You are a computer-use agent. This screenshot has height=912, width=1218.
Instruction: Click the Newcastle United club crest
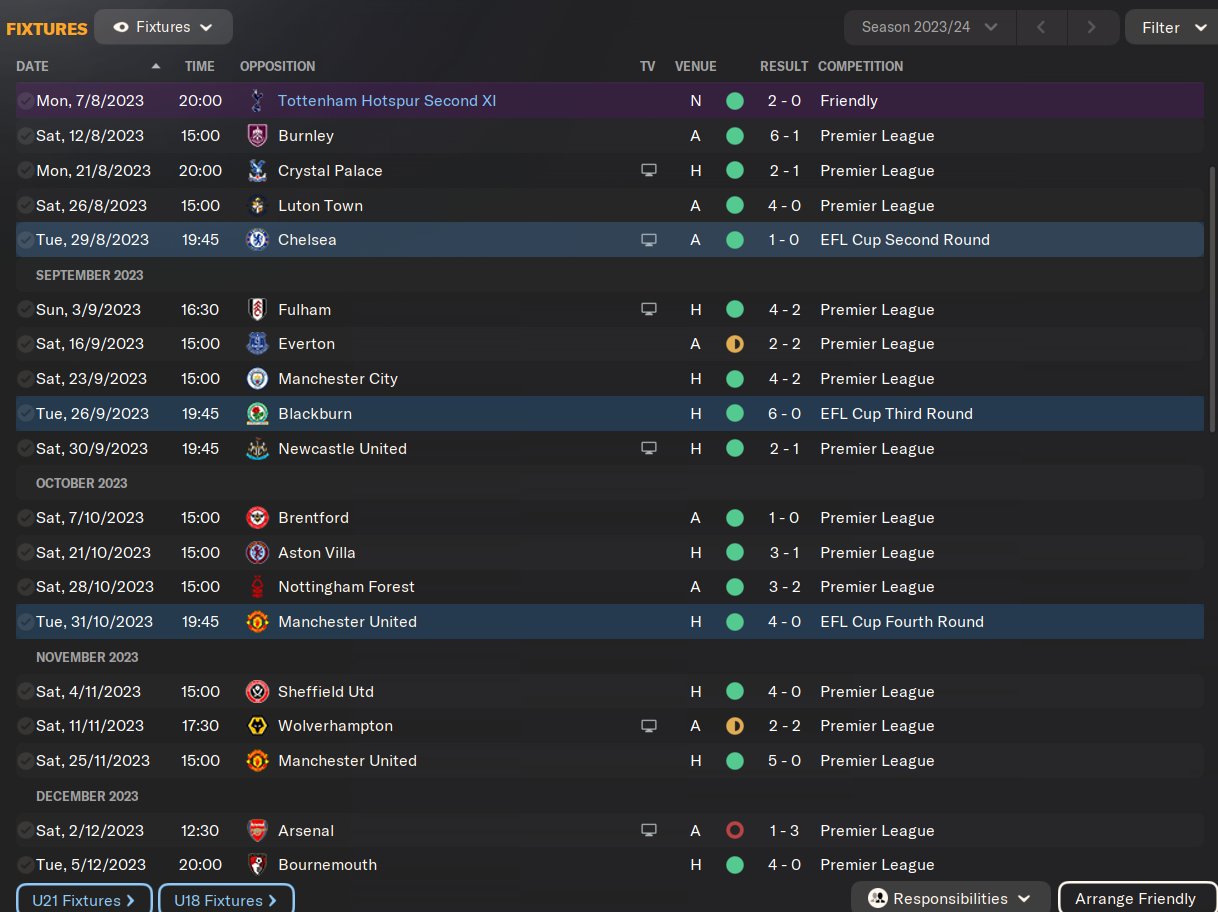pos(257,449)
